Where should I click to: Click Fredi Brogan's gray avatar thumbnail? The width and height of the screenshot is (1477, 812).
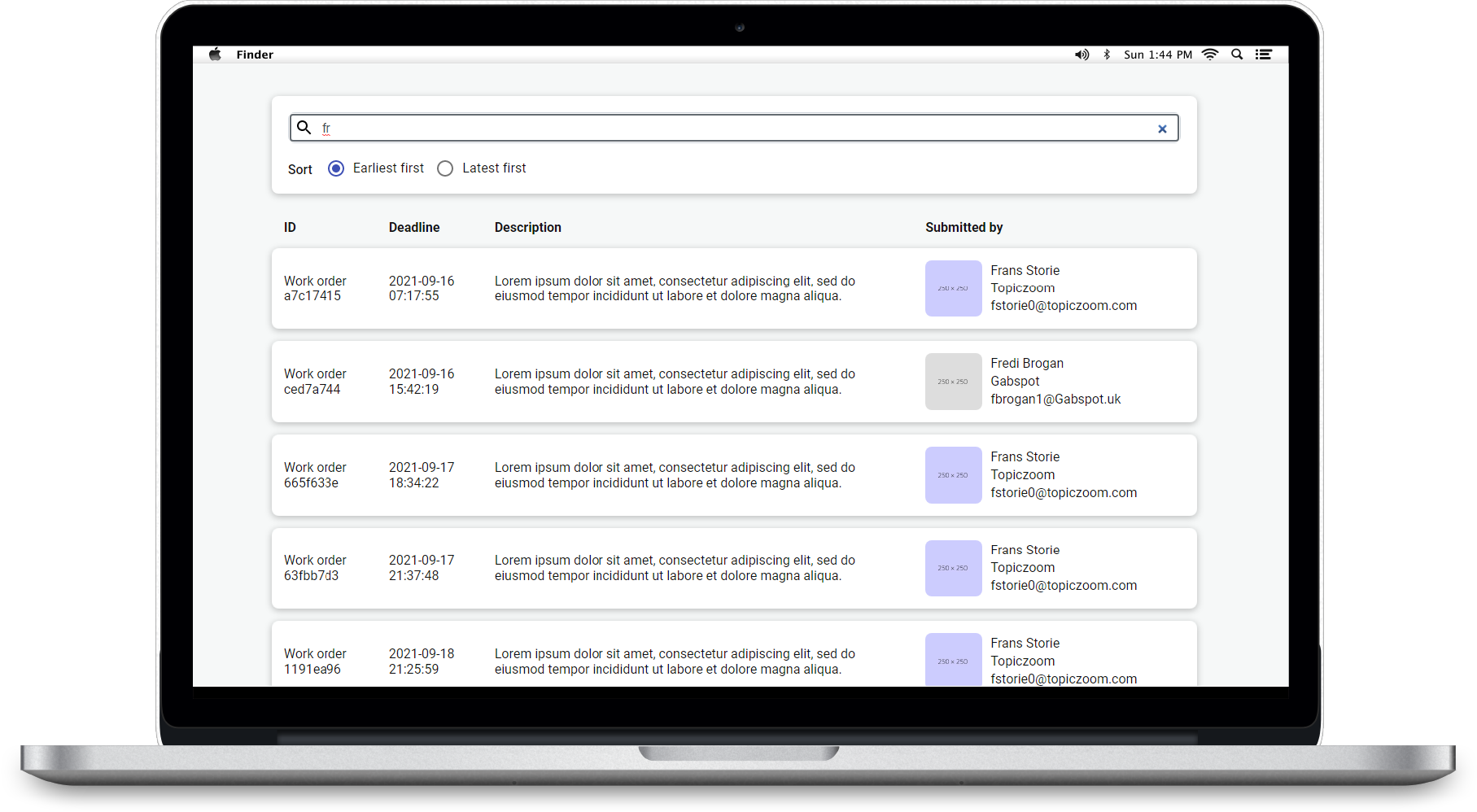click(953, 382)
